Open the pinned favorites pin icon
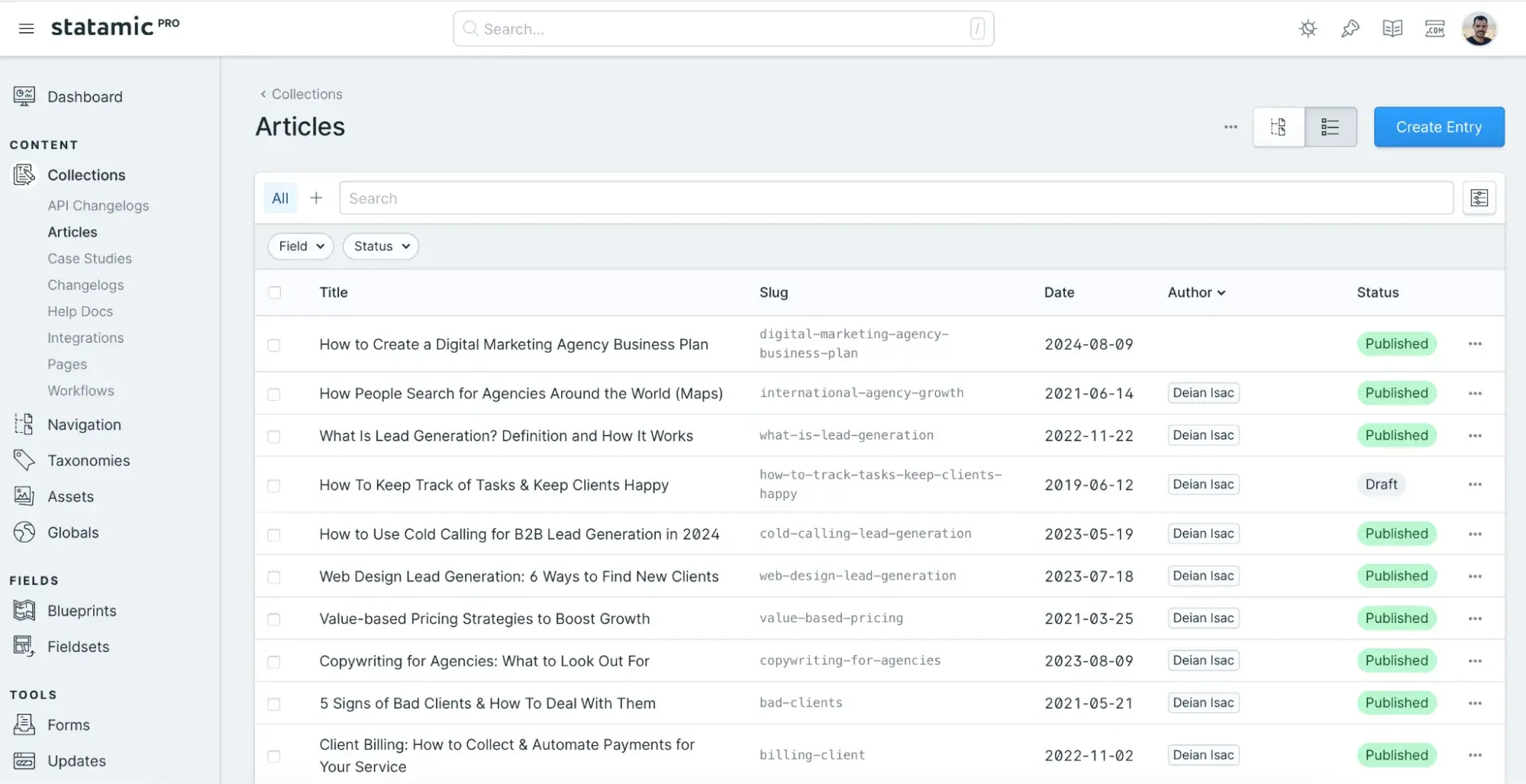The width and height of the screenshot is (1526, 784). click(1350, 29)
